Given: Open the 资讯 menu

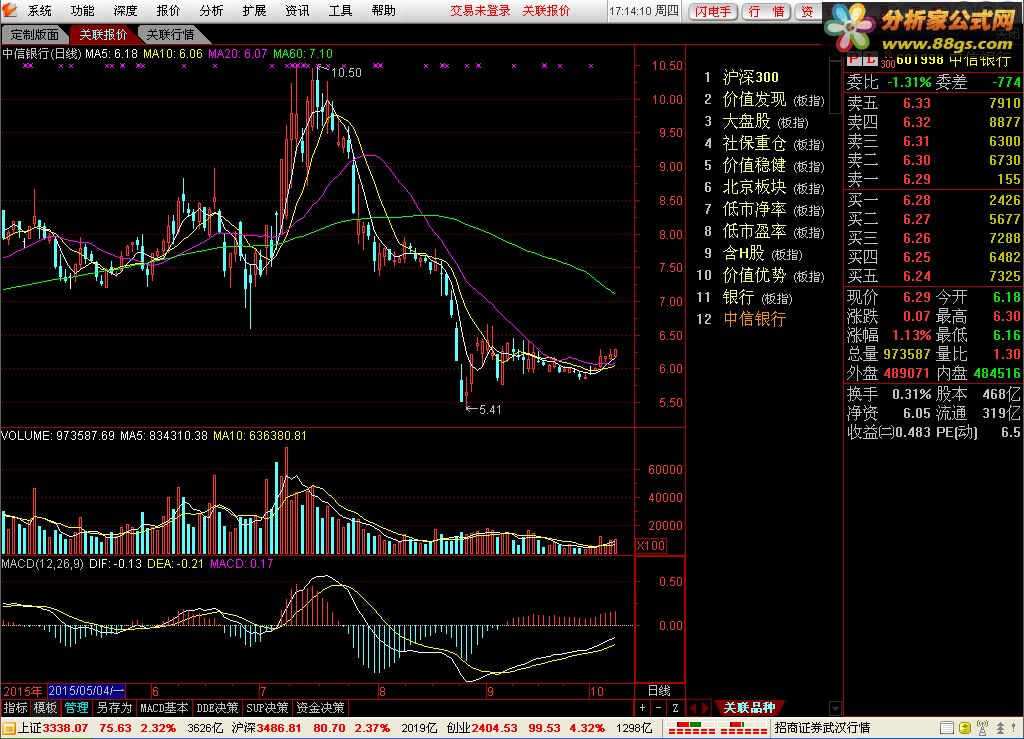Looking at the screenshot, I should pos(297,10).
